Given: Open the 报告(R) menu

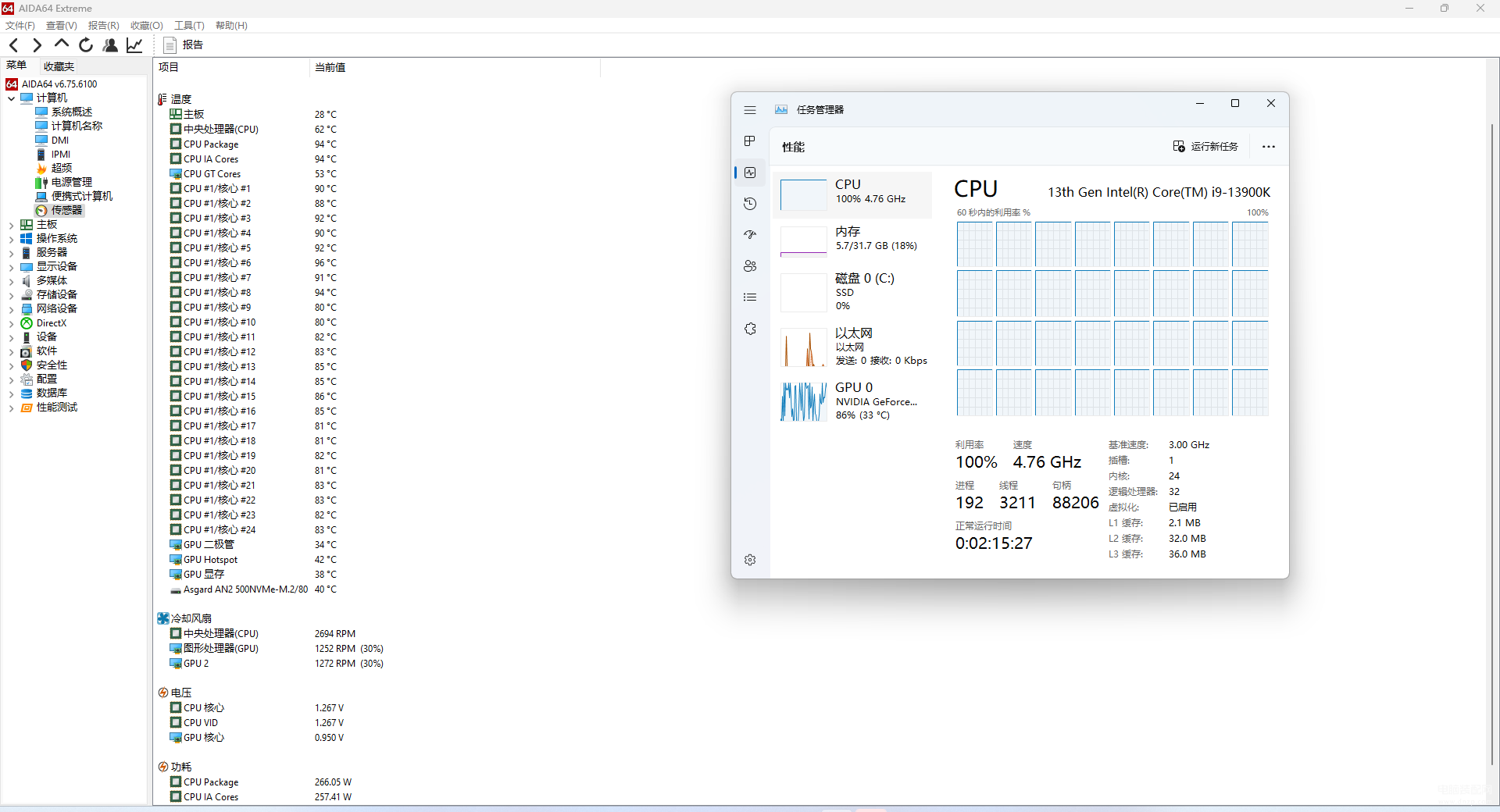Looking at the screenshot, I should (104, 26).
